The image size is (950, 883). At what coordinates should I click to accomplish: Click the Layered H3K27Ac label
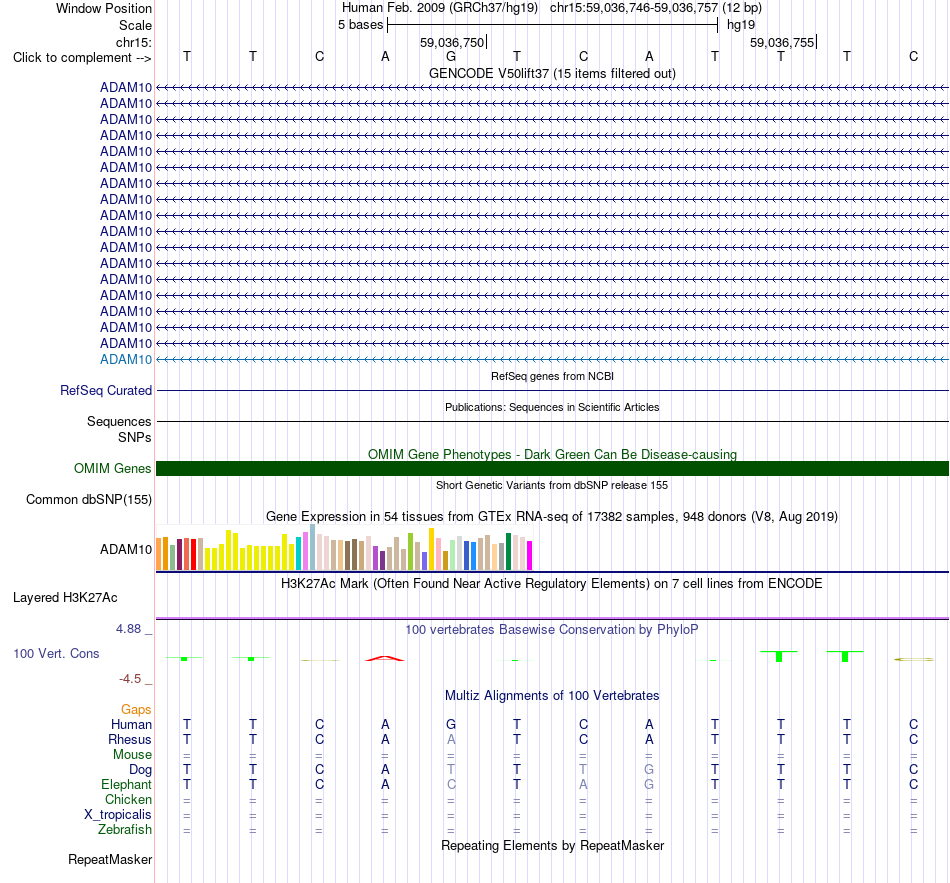[65, 598]
